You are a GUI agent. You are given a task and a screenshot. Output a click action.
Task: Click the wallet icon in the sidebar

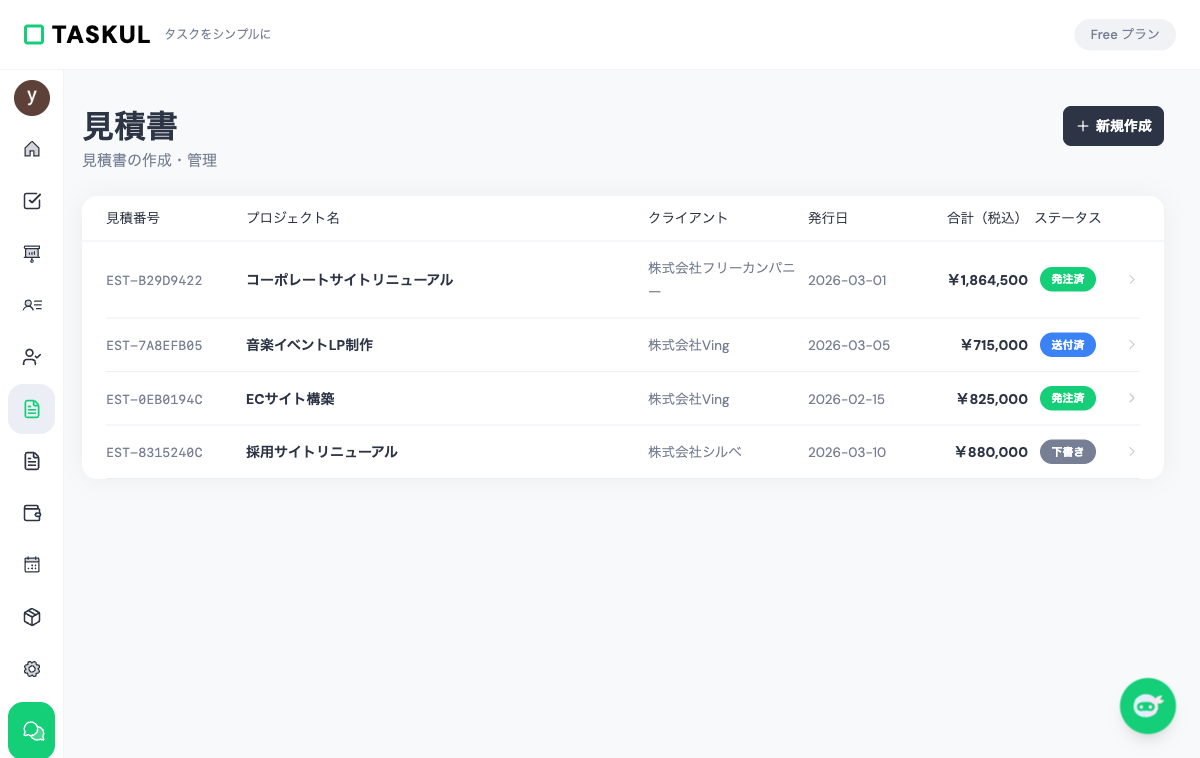[x=32, y=513]
